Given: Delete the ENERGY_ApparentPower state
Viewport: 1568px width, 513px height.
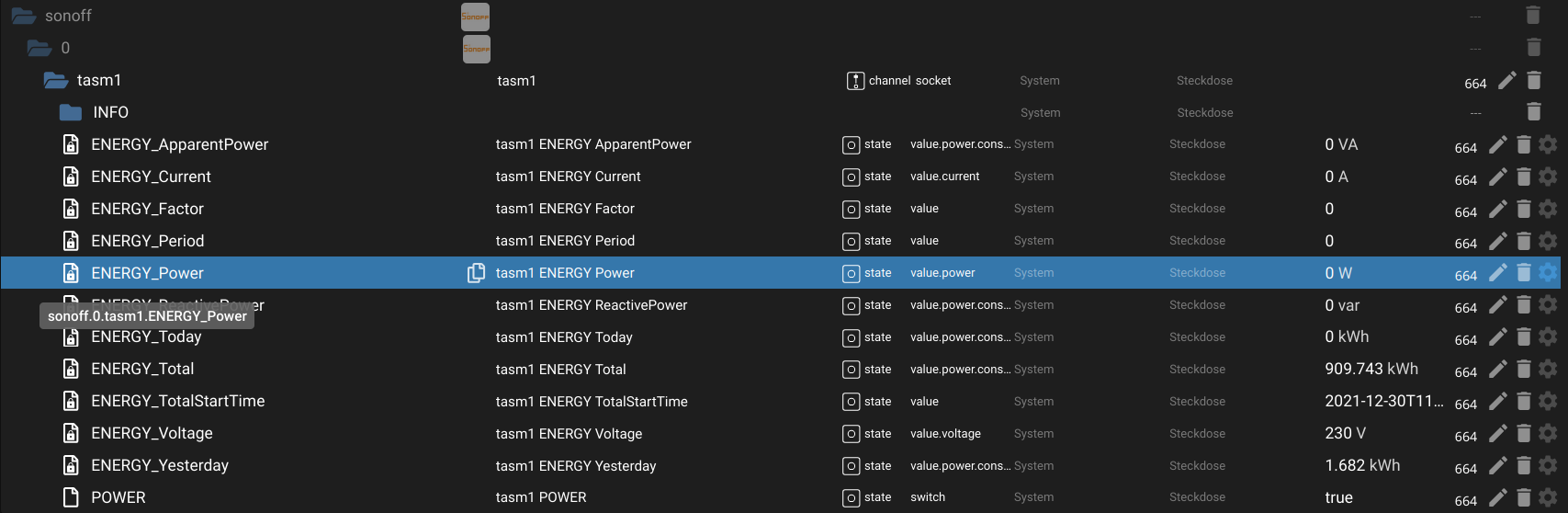Looking at the screenshot, I should tap(1524, 144).
